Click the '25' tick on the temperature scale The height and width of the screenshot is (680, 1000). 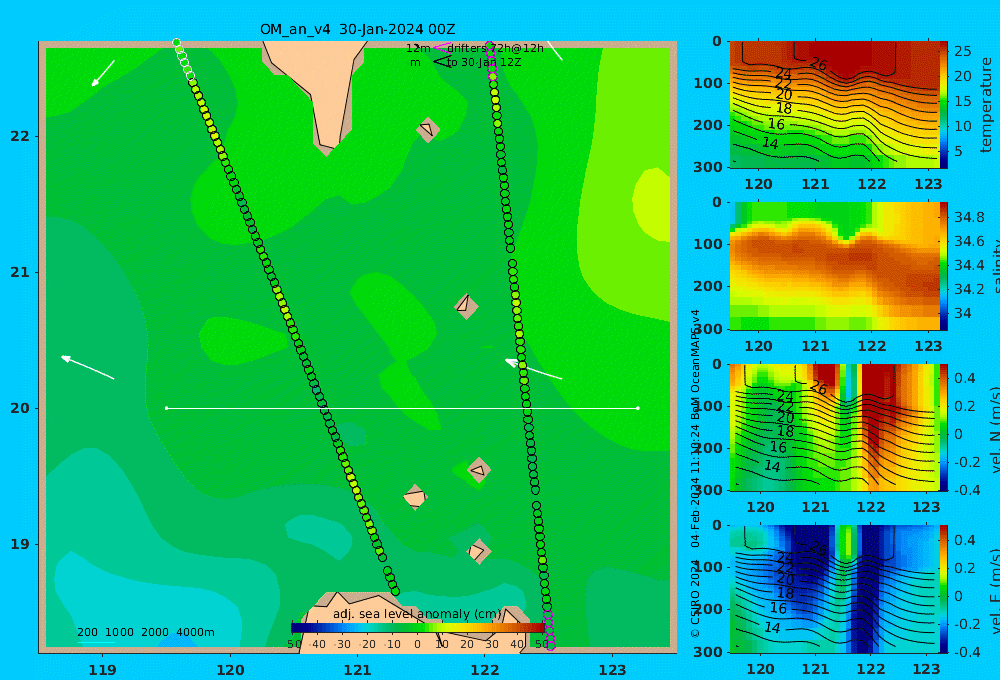(x=962, y=51)
